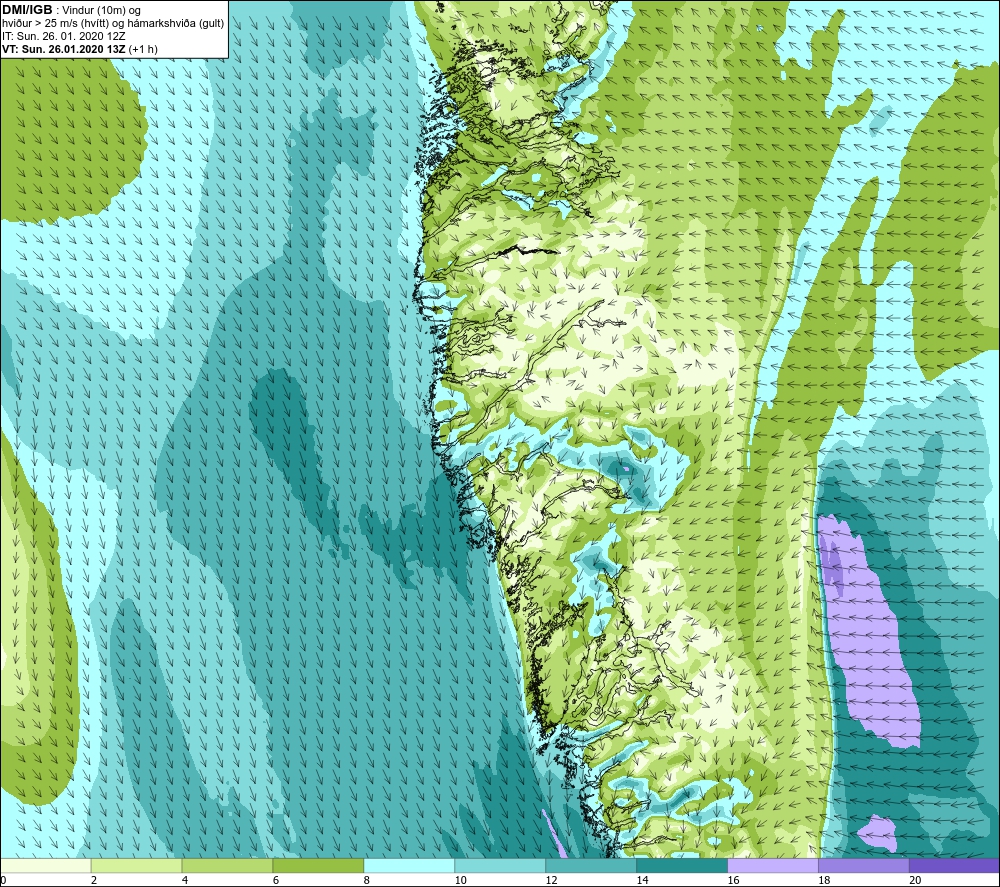Image resolution: width=1000 pixels, height=887 pixels.
Task: Select the 12–14 m/s teal swatch
Action: (x=591, y=865)
